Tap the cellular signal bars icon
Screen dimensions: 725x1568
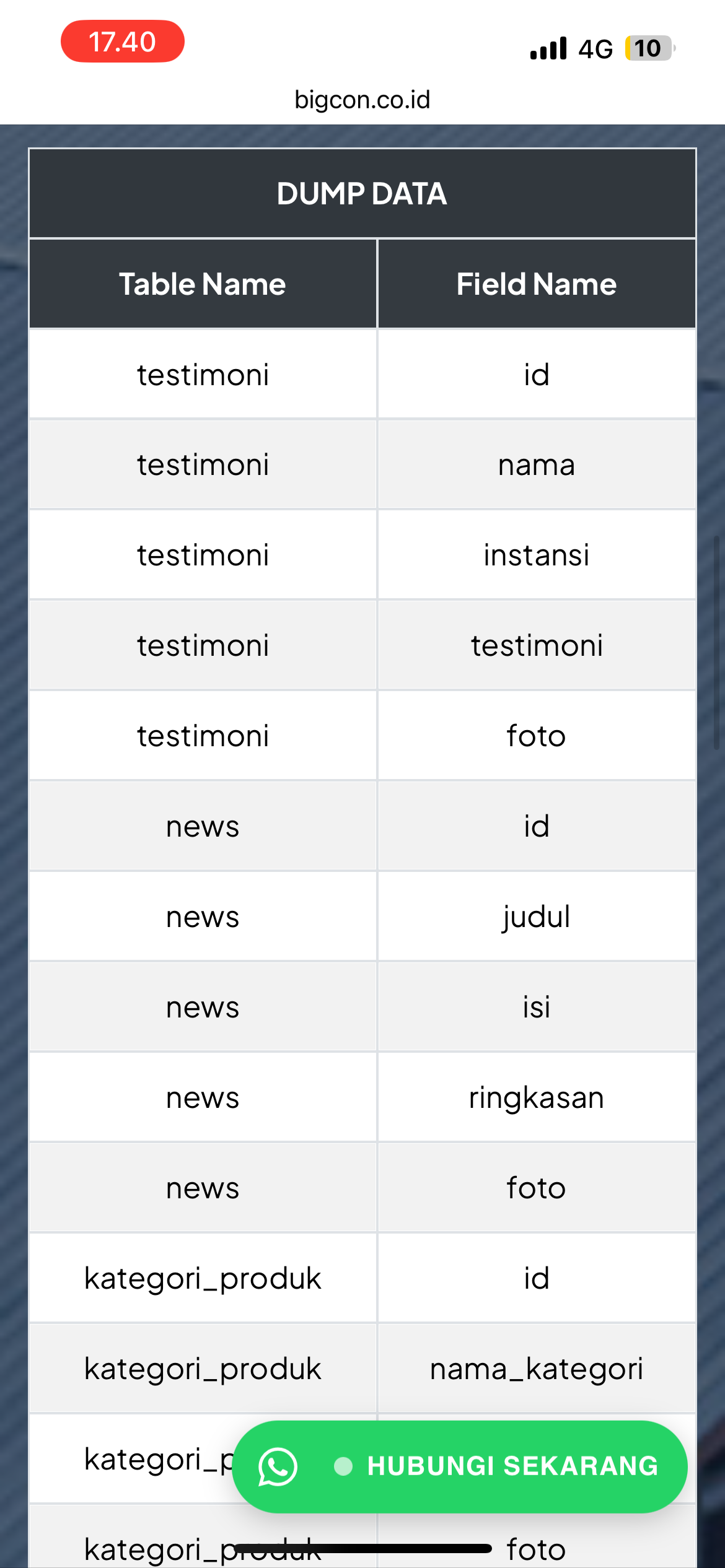(548, 48)
